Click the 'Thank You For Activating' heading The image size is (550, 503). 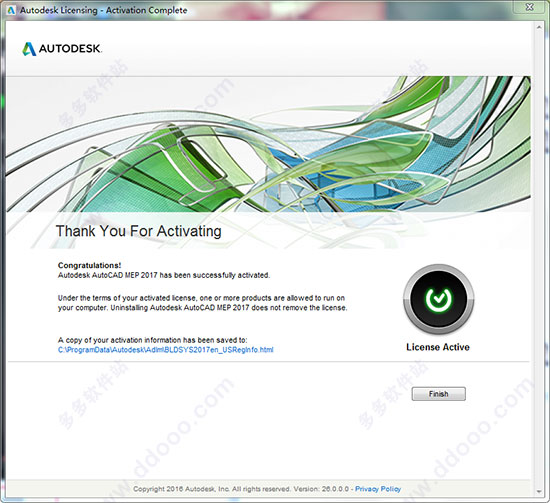point(139,231)
